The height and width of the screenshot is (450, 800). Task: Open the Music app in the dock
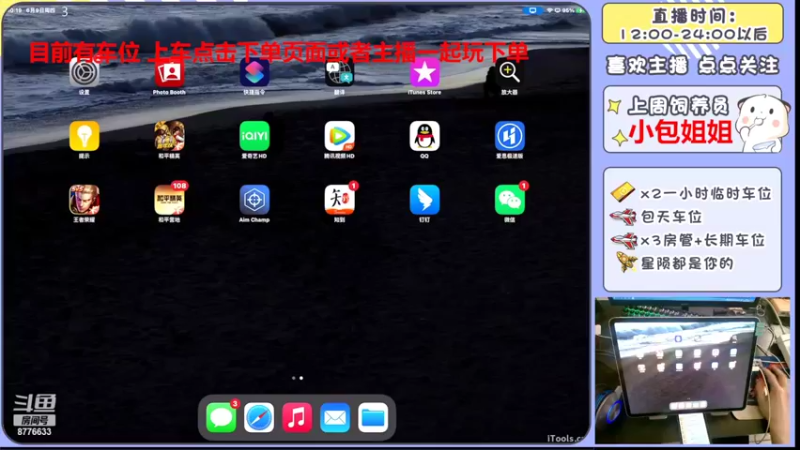click(x=297, y=417)
